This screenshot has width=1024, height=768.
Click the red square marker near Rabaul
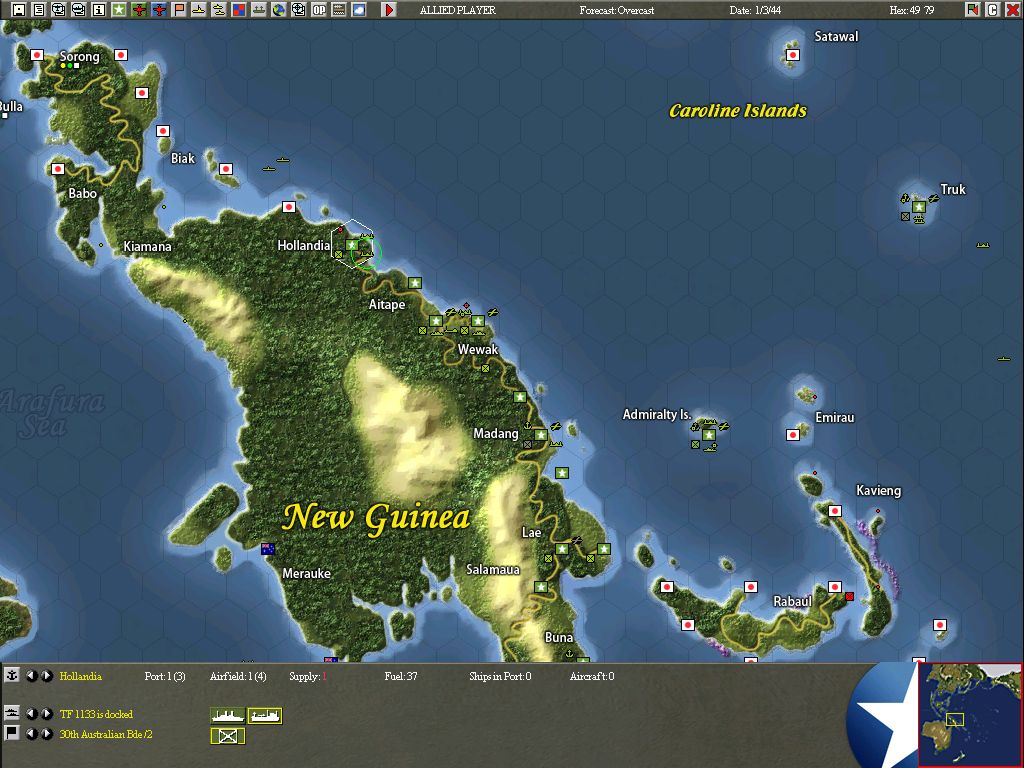click(850, 596)
